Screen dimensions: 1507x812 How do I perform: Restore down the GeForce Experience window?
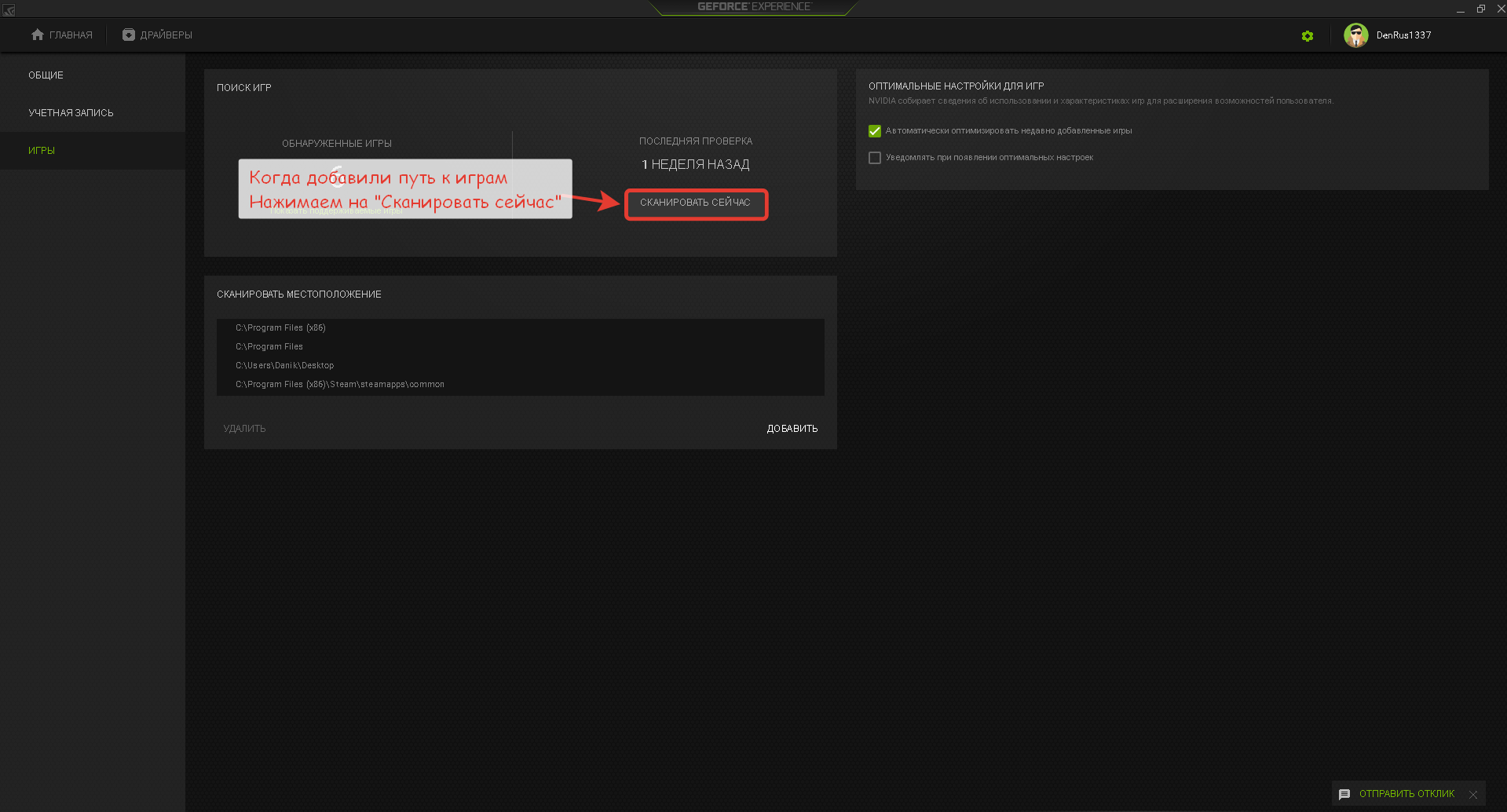click(1481, 9)
